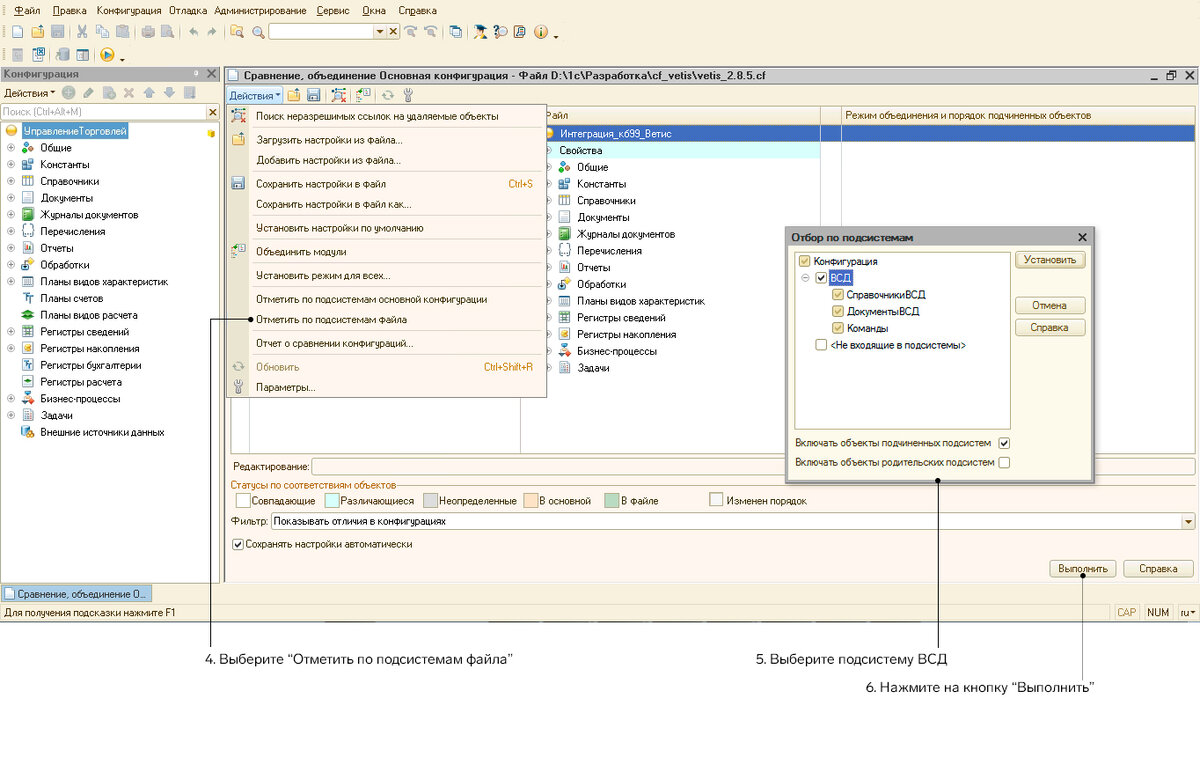
Task: Open the Сервис menu
Action: pos(333,10)
